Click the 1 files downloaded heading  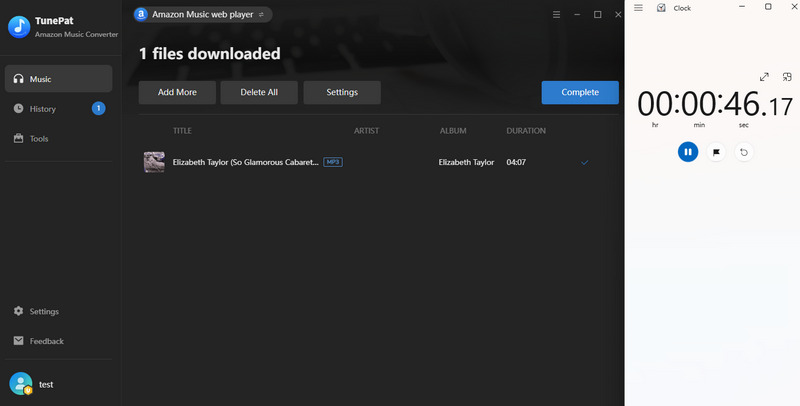pos(210,54)
